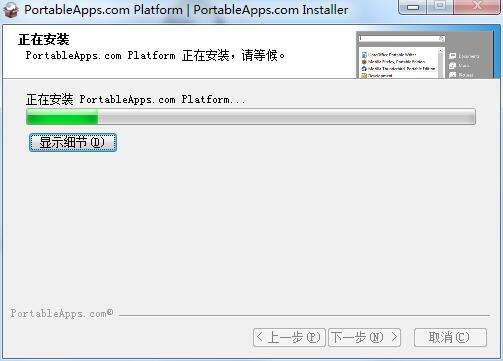Click the Pictures icon in header preview
This screenshot has width=503, height=361.
pos(452,75)
